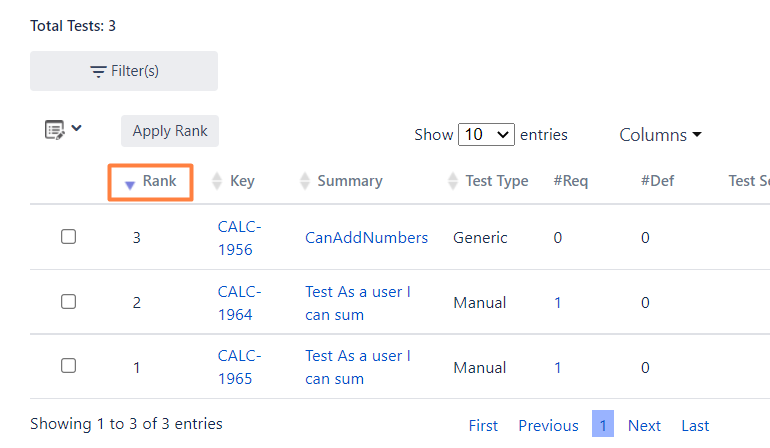Click the Key column sort icon
The height and width of the screenshot is (448, 770).
pos(217,181)
